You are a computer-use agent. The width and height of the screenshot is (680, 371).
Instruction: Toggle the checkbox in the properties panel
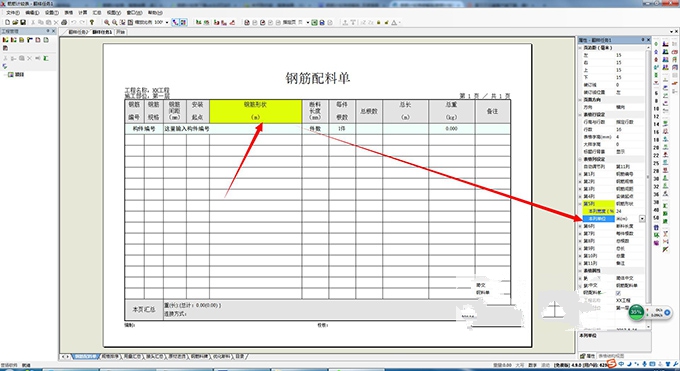618,293
